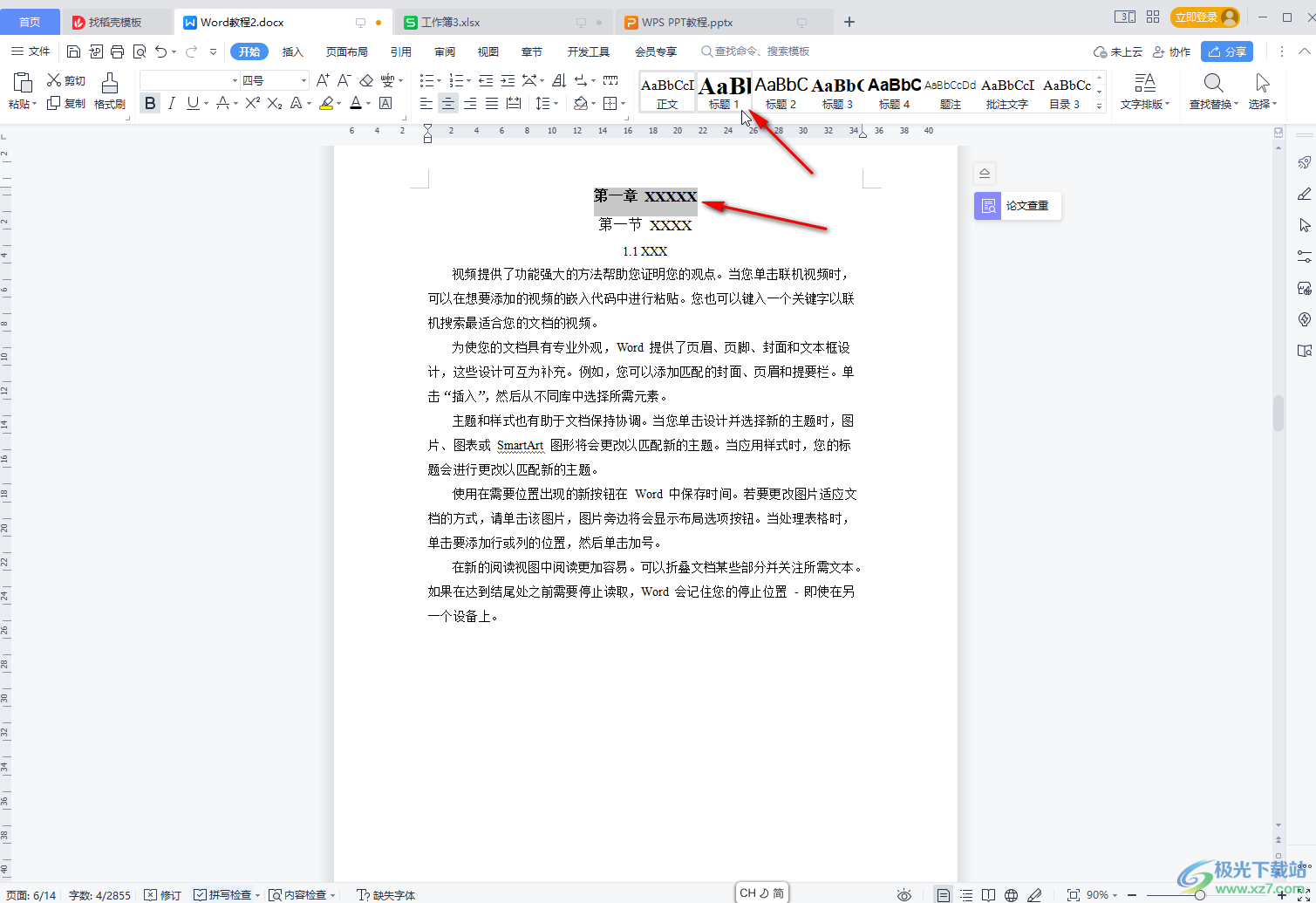
Task: Open the font name dropdown
Action: [235, 80]
